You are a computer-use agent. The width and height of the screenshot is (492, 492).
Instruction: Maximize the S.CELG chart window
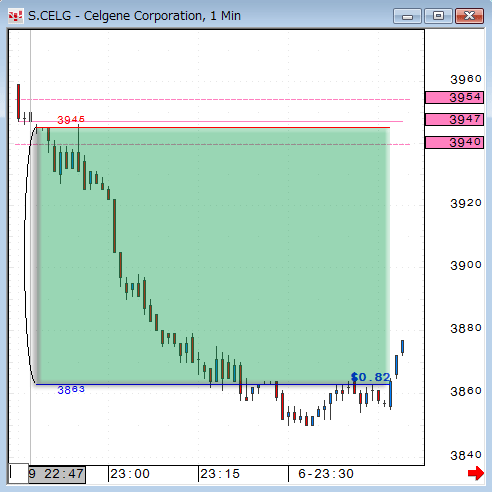point(438,16)
